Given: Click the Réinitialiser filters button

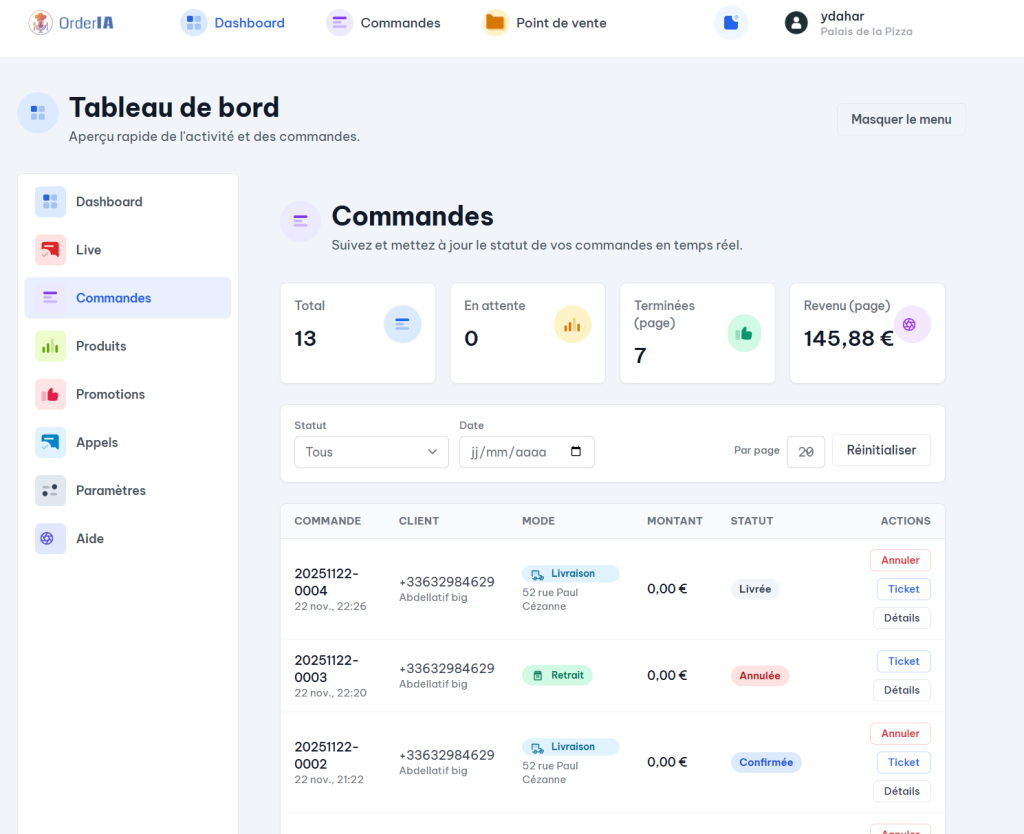Looking at the screenshot, I should point(881,450).
